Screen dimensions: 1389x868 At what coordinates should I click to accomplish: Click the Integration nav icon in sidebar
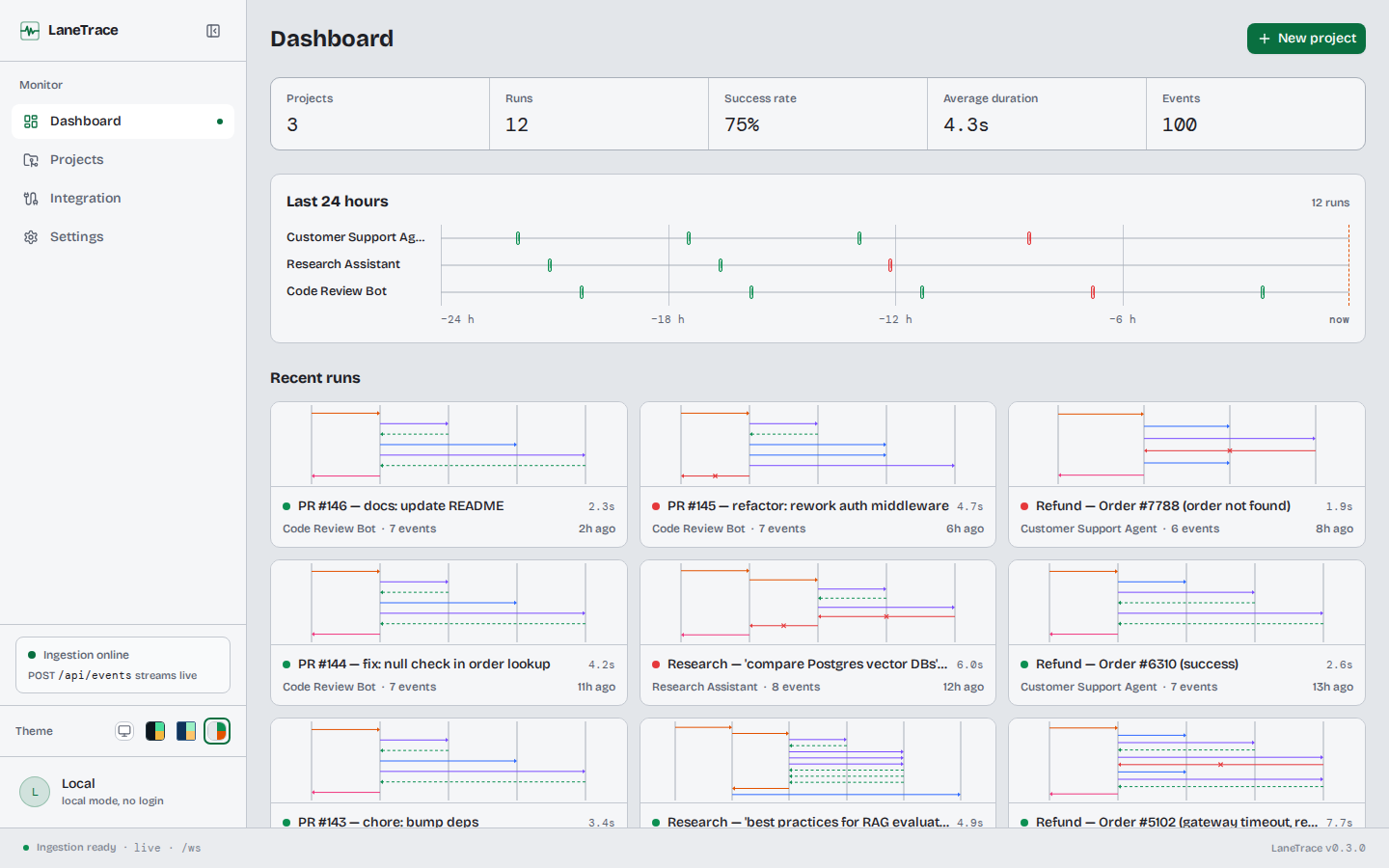coord(31,199)
